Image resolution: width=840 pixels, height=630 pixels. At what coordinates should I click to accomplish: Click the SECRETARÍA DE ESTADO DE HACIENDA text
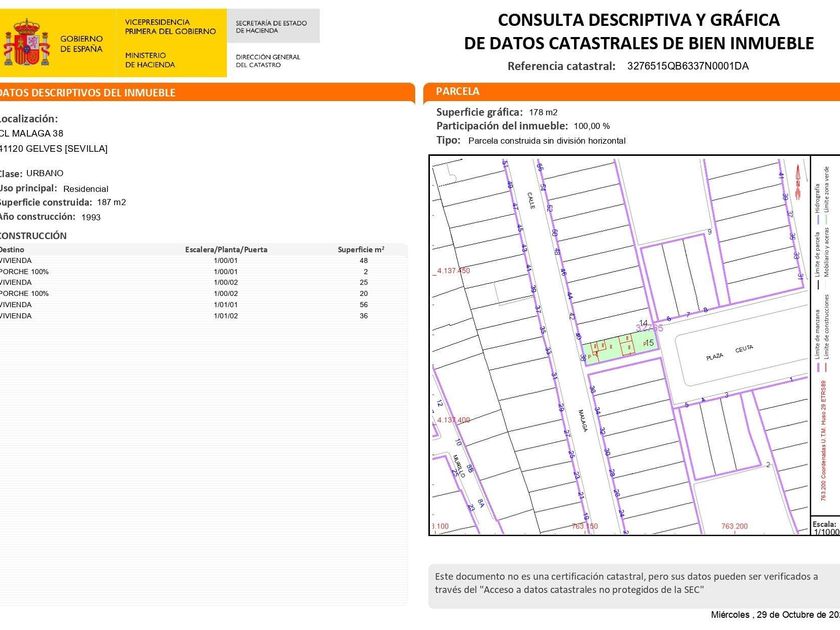point(271,27)
